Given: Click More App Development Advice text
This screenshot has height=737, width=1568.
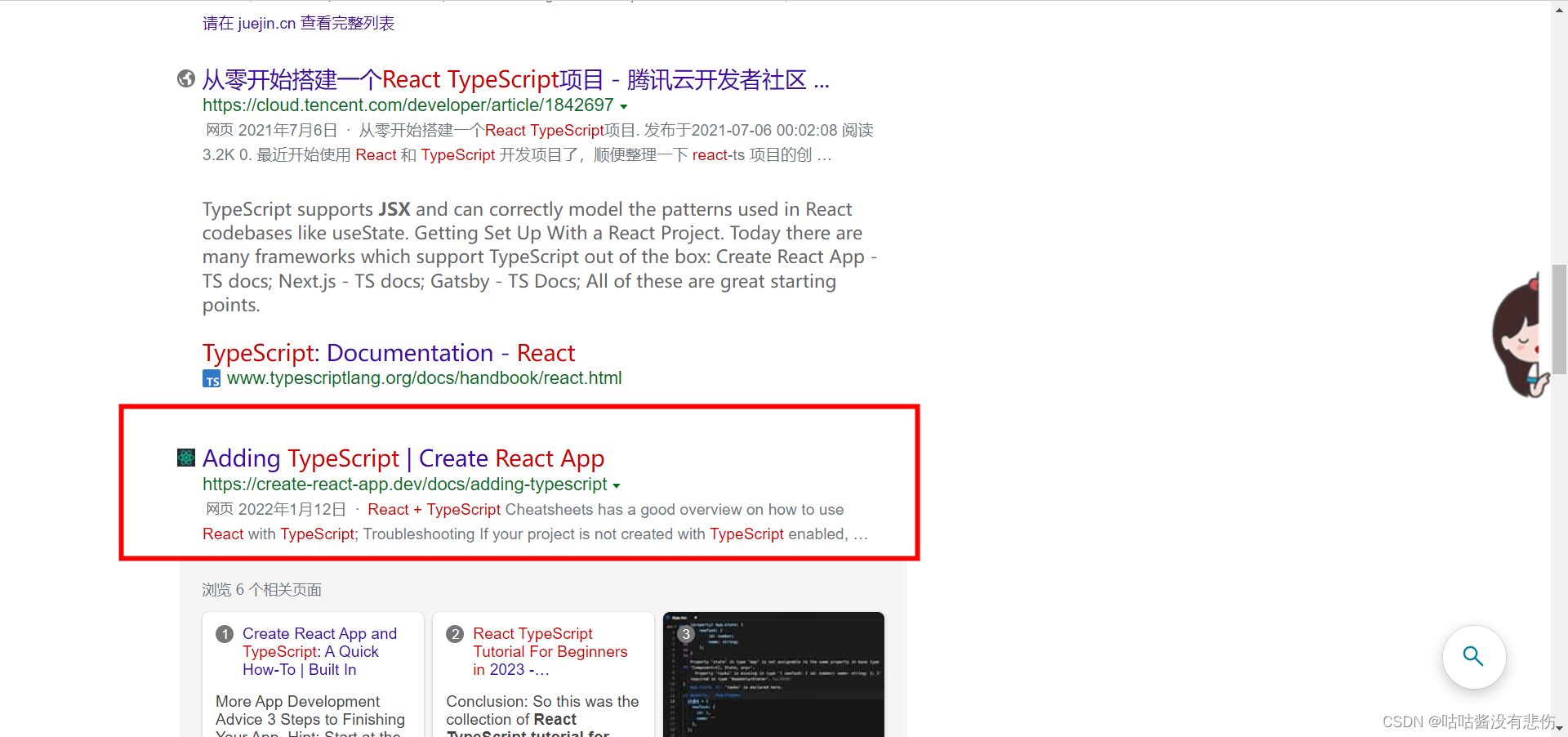Looking at the screenshot, I should pos(310,717).
